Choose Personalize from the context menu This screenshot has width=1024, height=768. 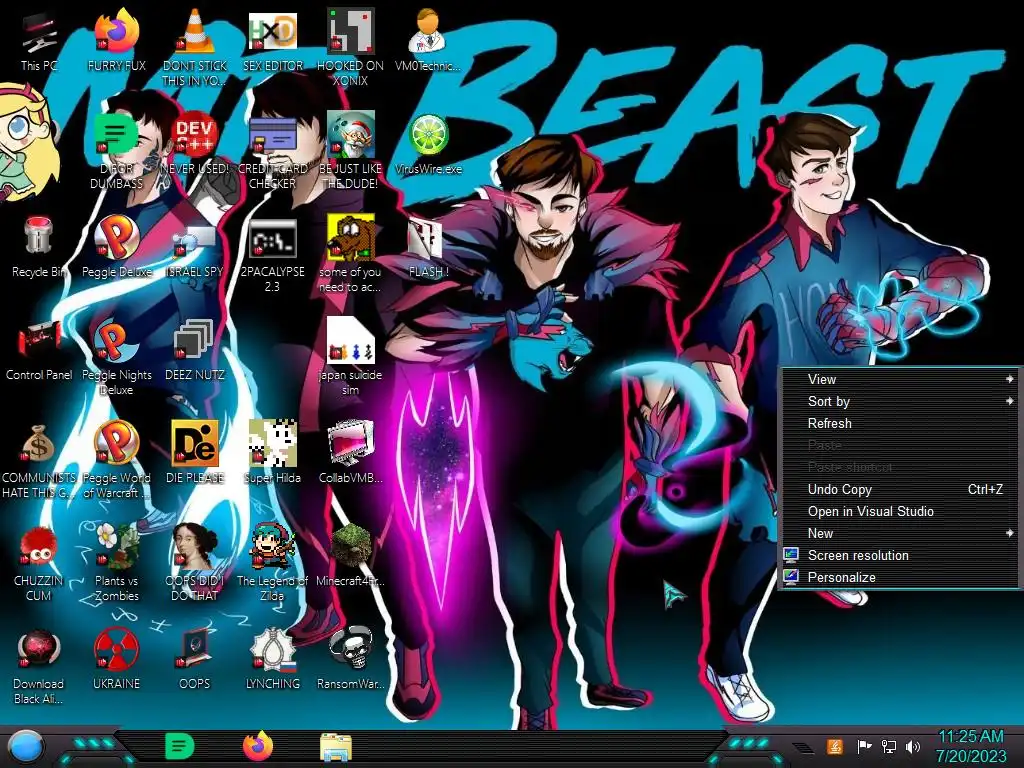[x=900, y=577]
